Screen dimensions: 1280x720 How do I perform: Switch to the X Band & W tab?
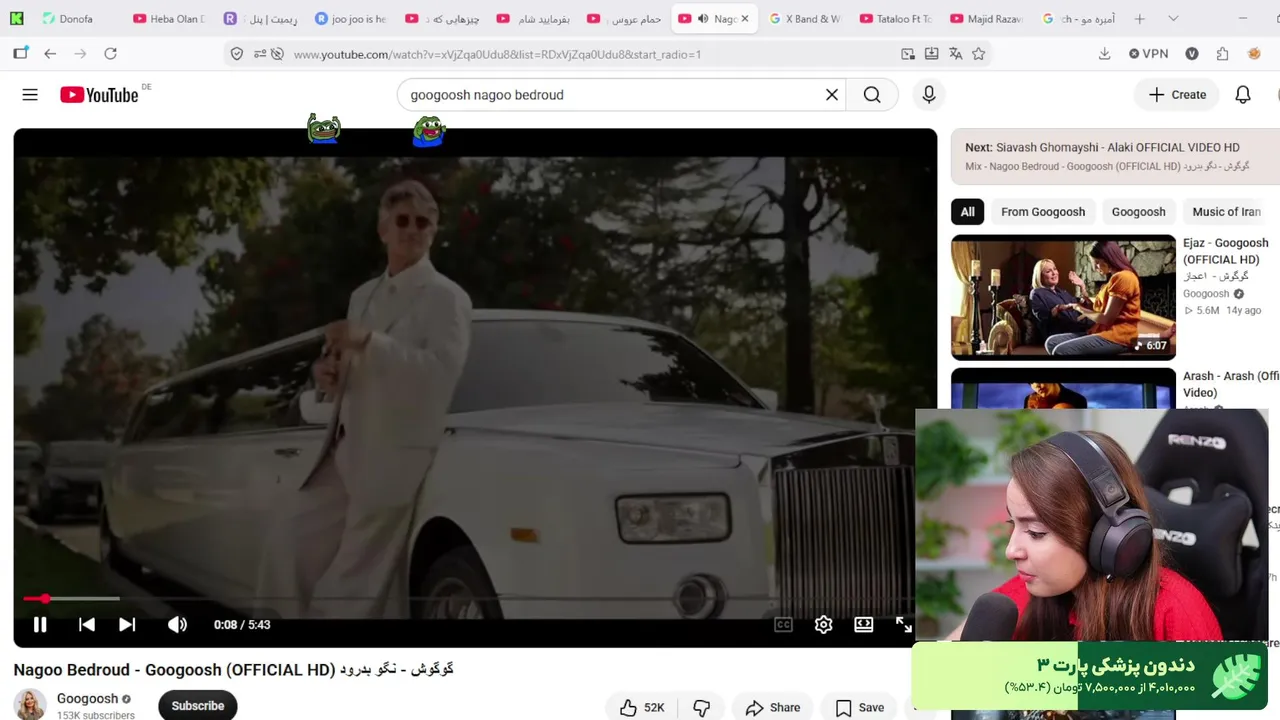pyautogui.click(x=804, y=19)
